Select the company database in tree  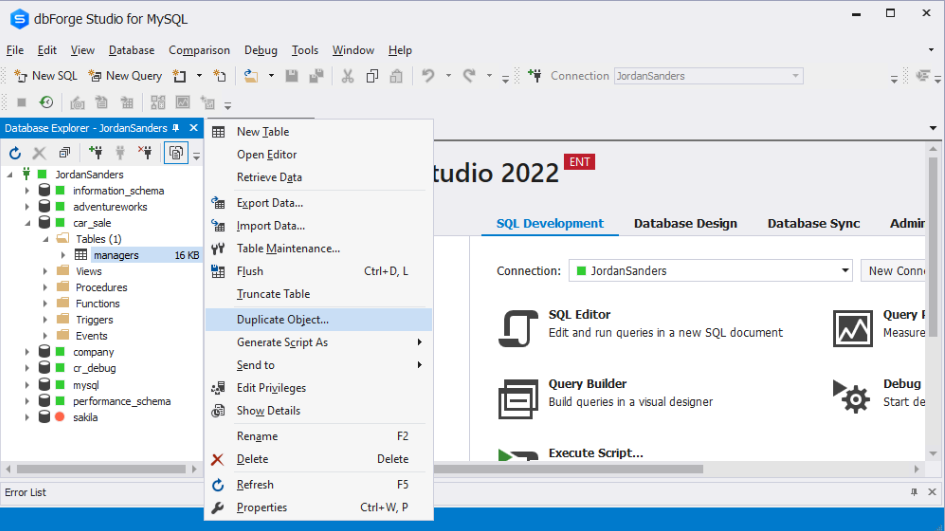pos(93,352)
